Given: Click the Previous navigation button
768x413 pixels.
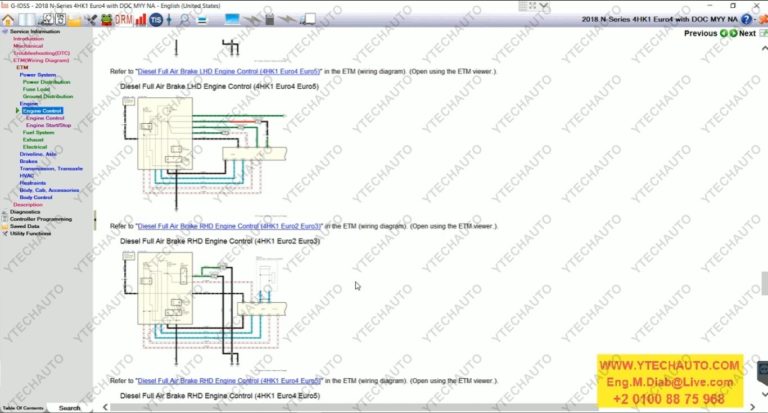Looking at the screenshot, I should coord(700,33).
